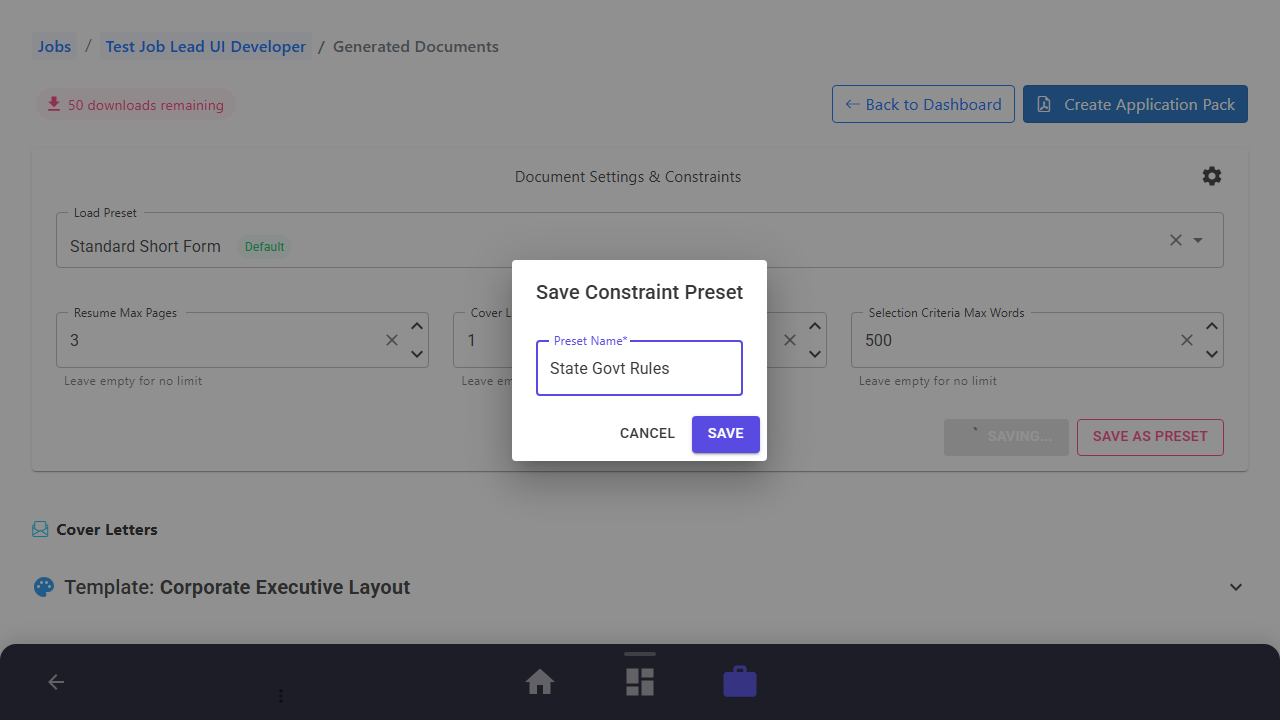This screenshot has height=720, width=1280.
Task: Increase the Cover Letter limit value
Action: tap(815, 326)
